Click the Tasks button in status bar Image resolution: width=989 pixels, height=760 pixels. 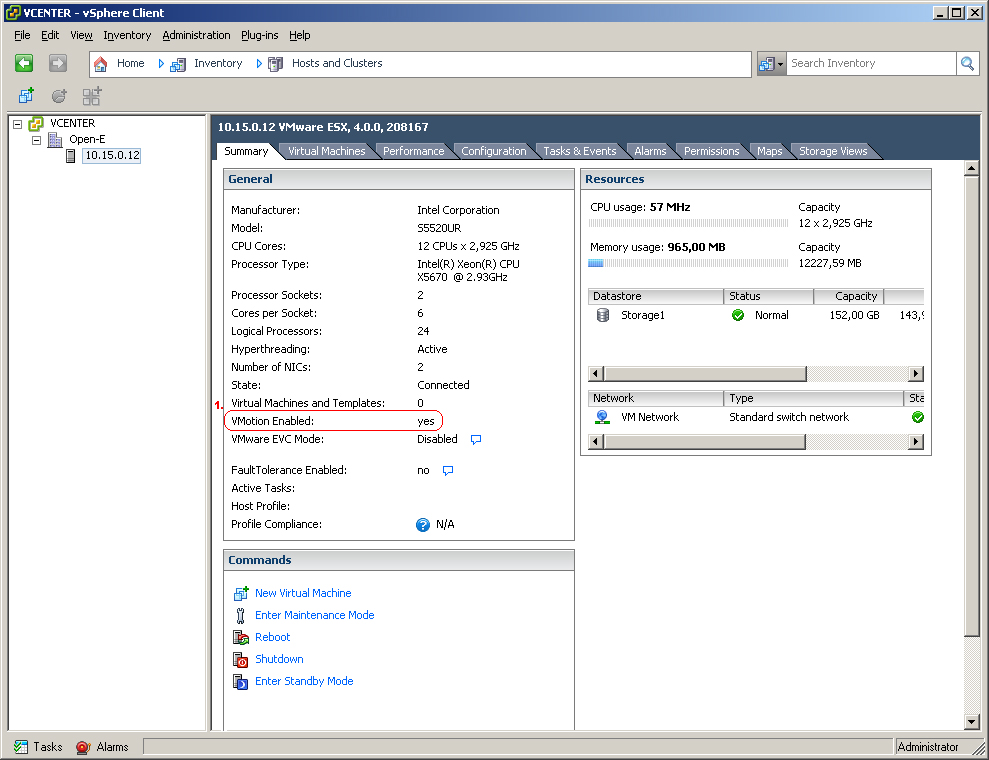pyautogui.click(x=38, y=747)
